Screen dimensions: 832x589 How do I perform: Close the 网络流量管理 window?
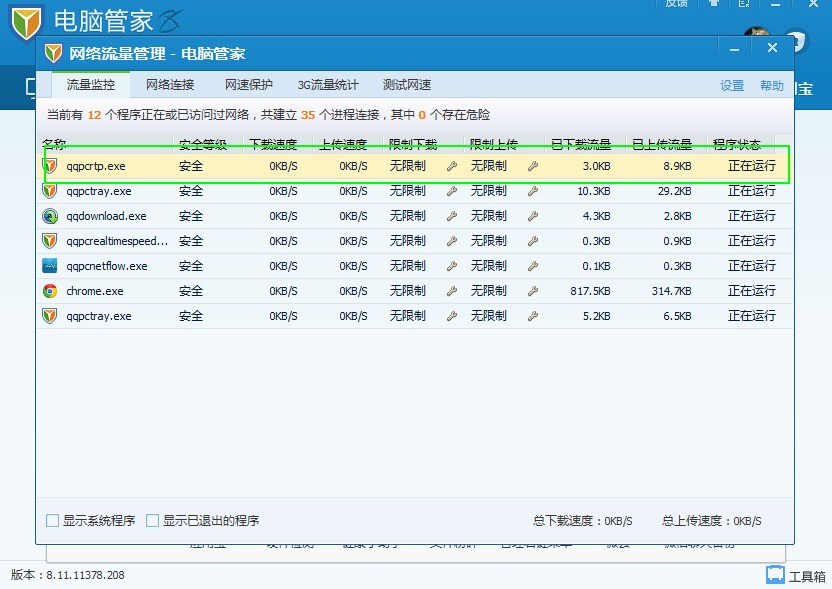[x=773, y=48]
